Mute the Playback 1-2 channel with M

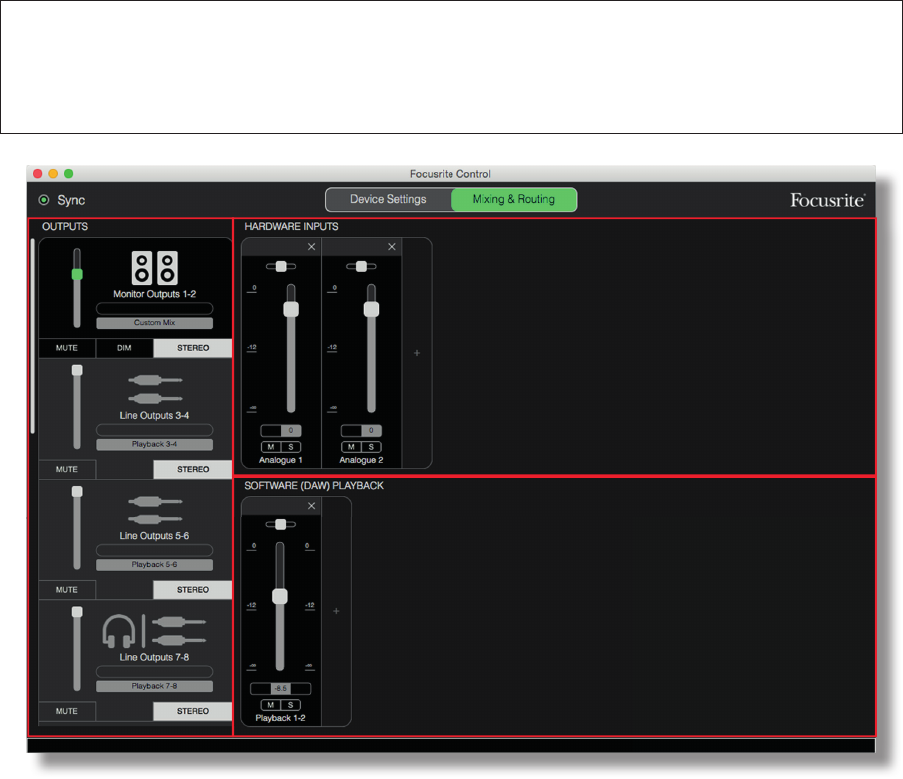[271, 705]
